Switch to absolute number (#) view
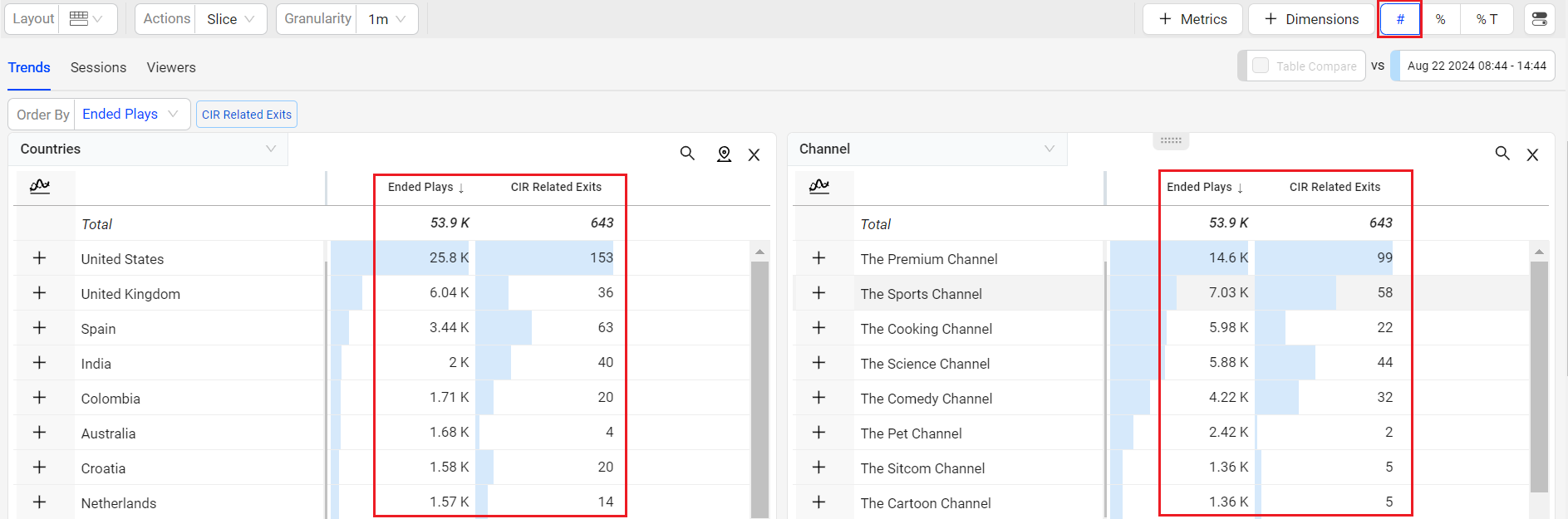This screenshot has height=519, width=1568. point(1400,19)
